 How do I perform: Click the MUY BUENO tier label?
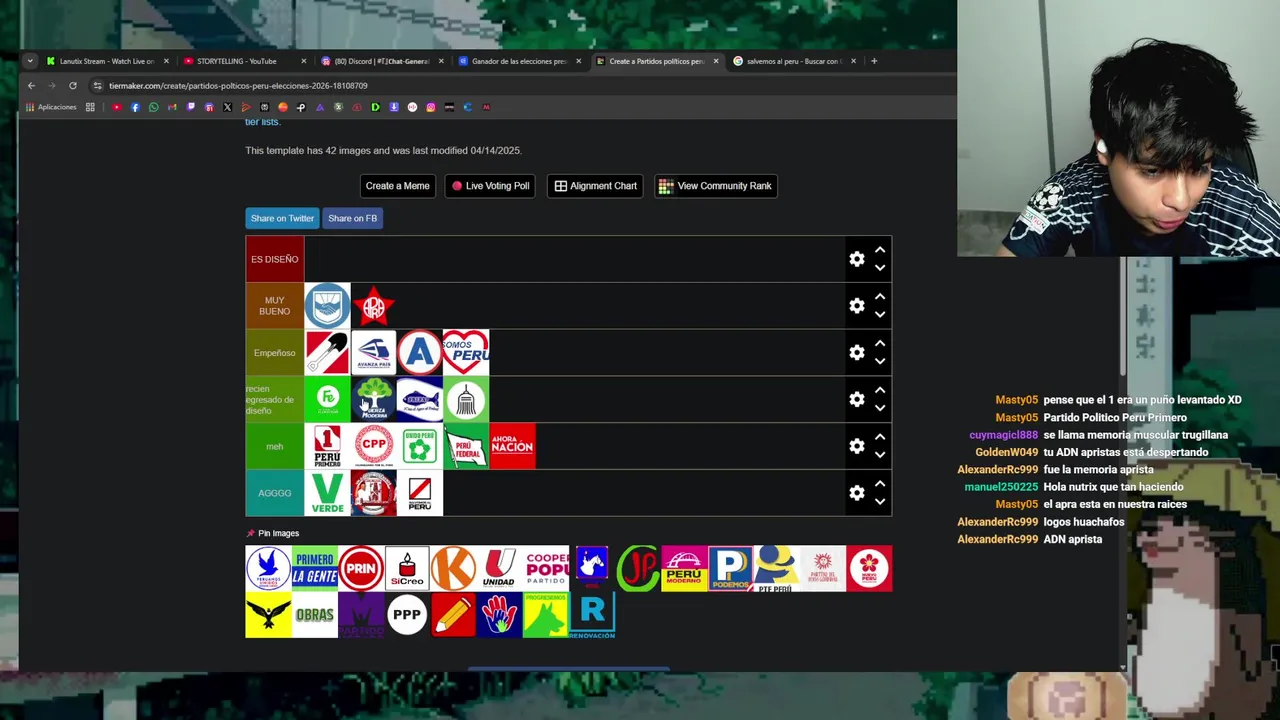275,306
